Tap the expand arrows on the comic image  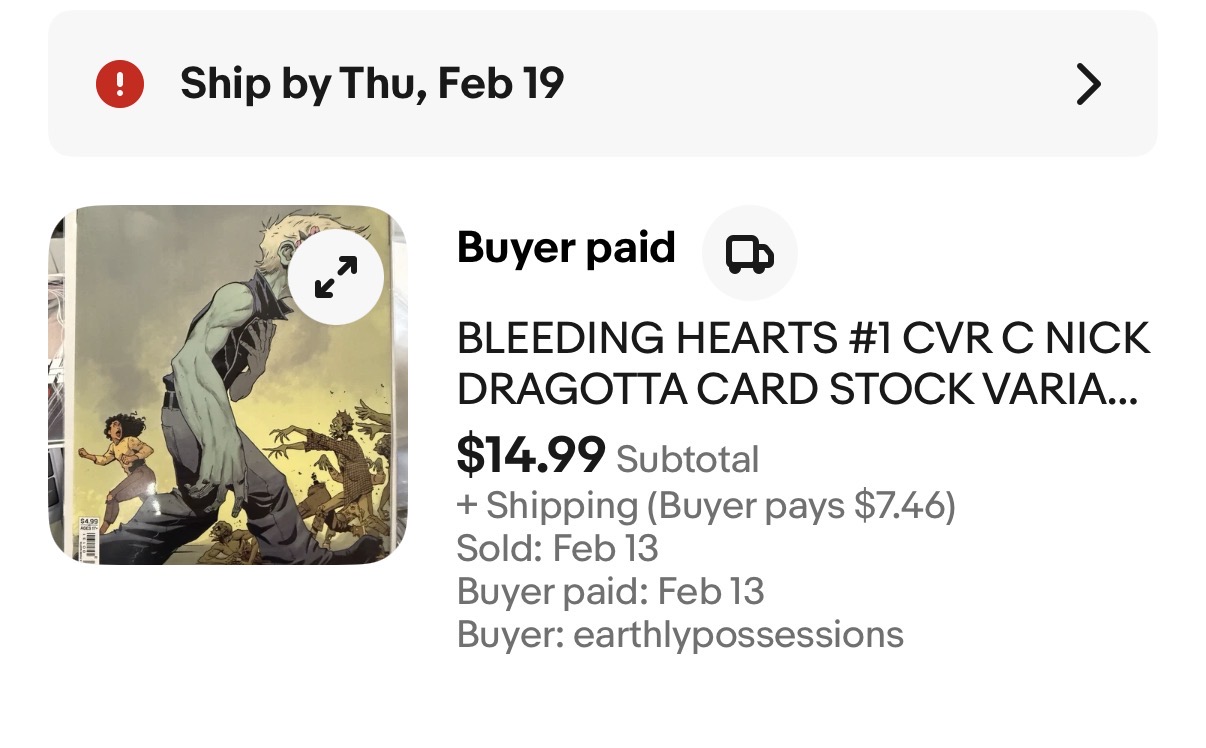point(336,277)
